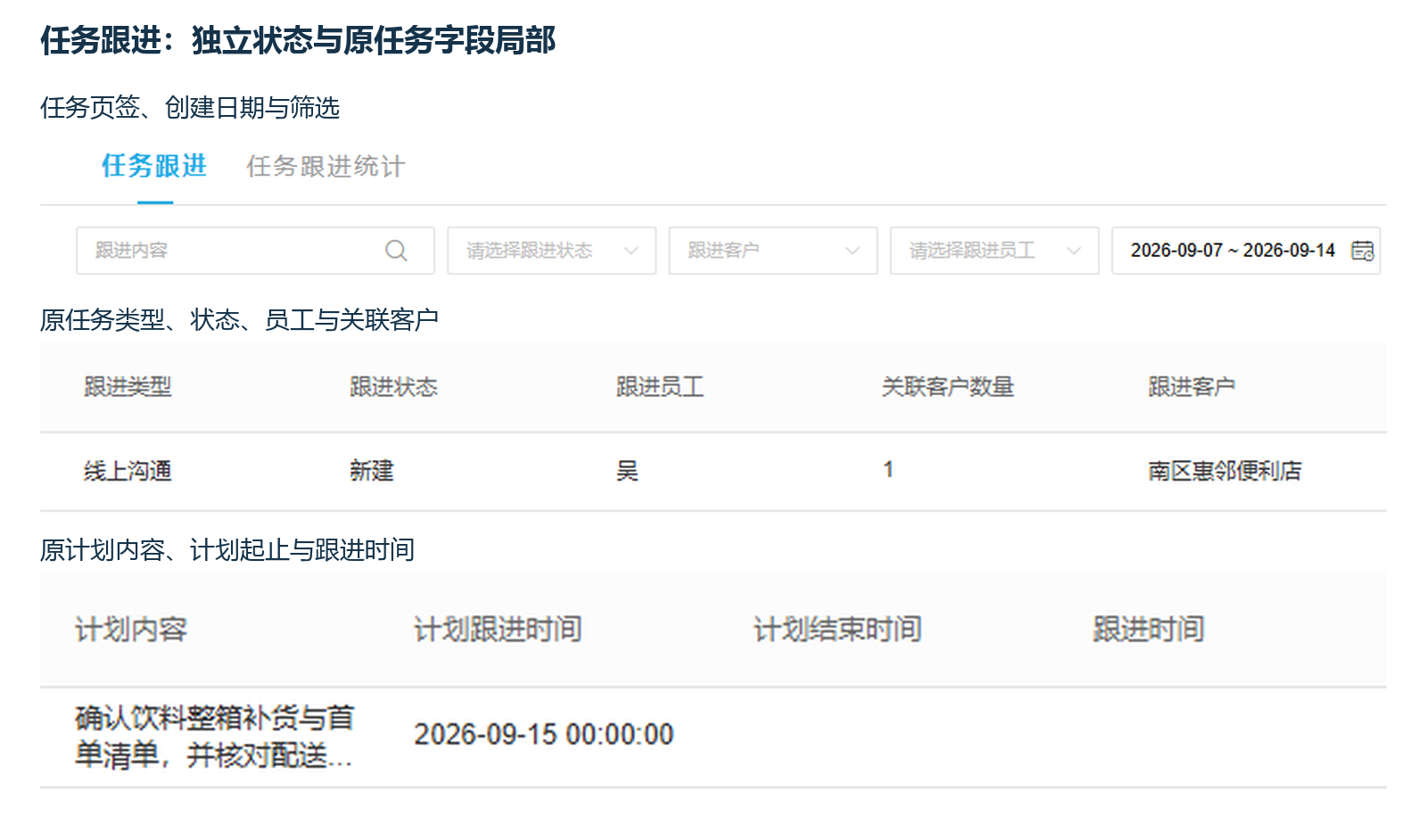
Task: Click plan content 确认饮料整箱补货与首单清单
Action: [x=214, y=737]
